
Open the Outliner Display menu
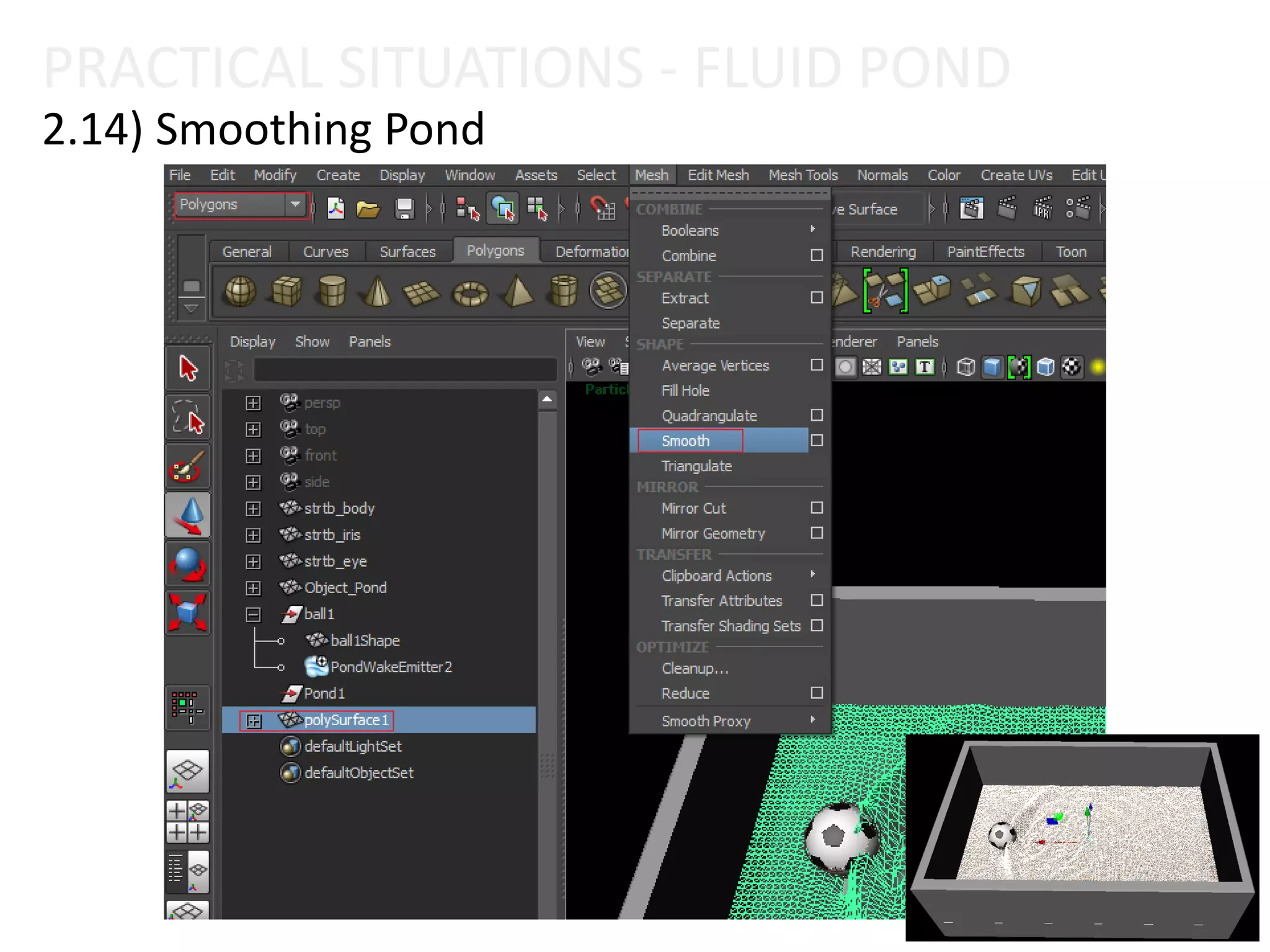(252, 342)
